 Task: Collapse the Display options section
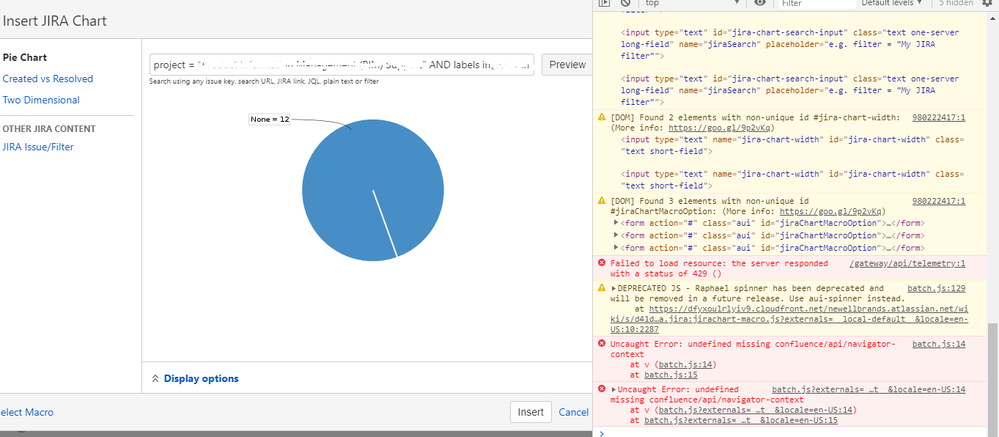pyautogui.click(x=195, y=378)
